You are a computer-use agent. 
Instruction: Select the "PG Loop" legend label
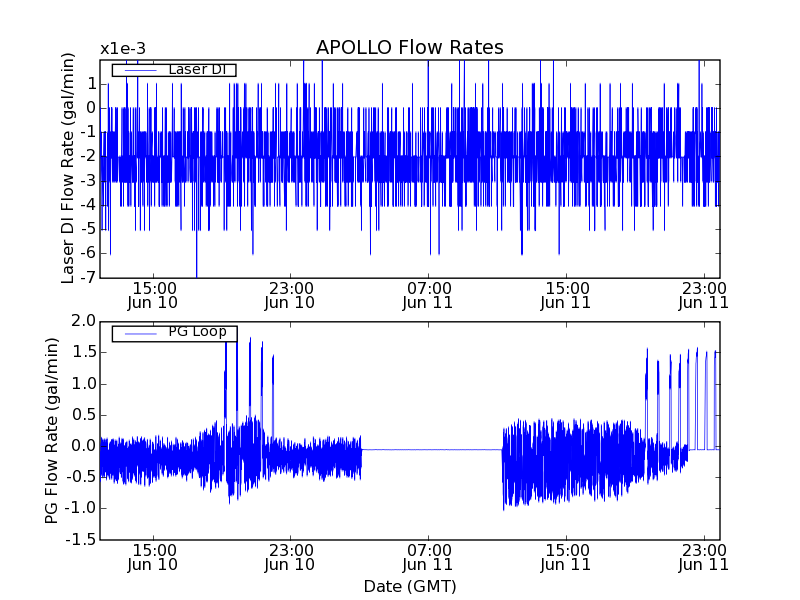coord(196,332)
